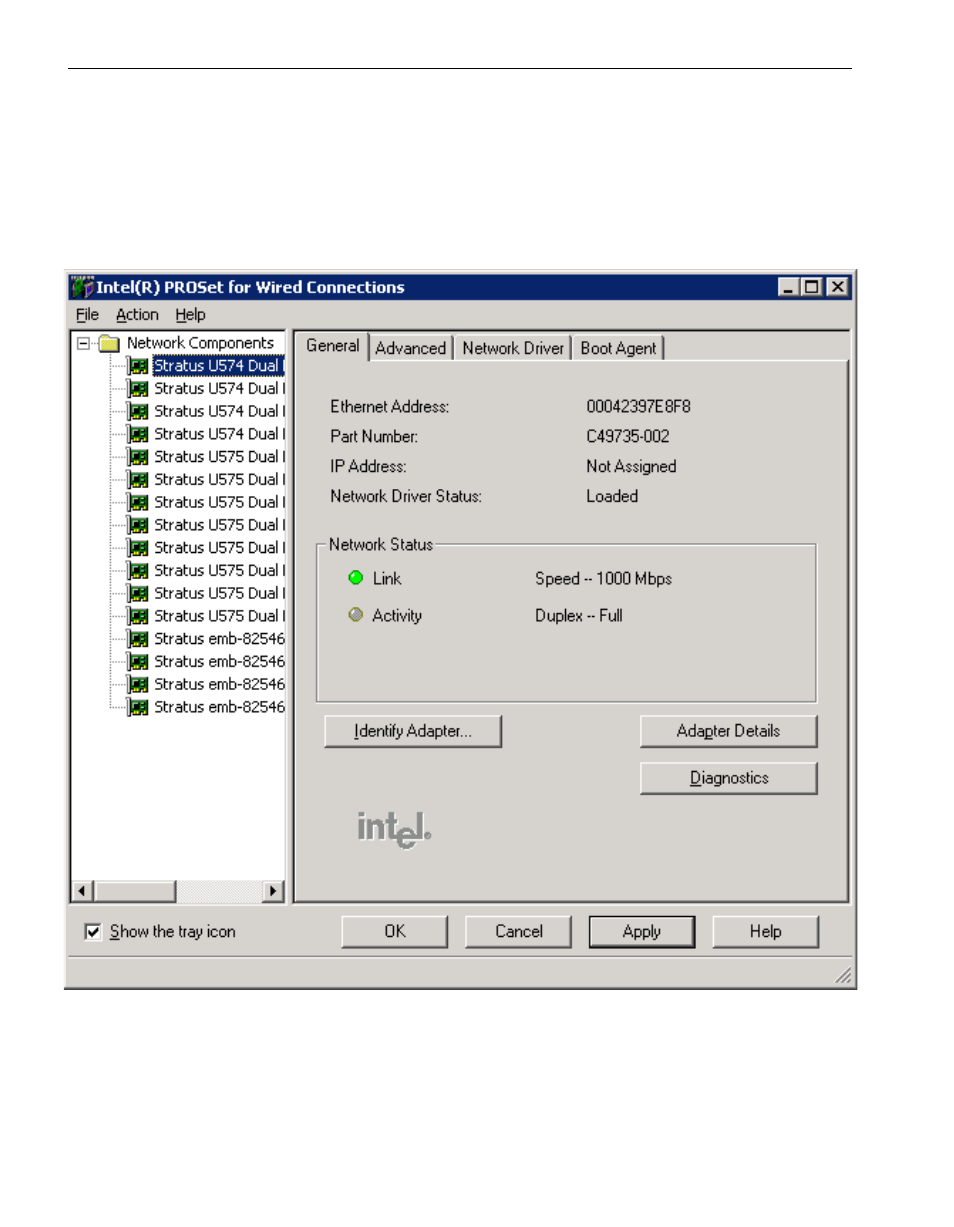Click the Network Driver Status value Loaded
Screen dimensions: 954x1227
click(x=612, y=496)
